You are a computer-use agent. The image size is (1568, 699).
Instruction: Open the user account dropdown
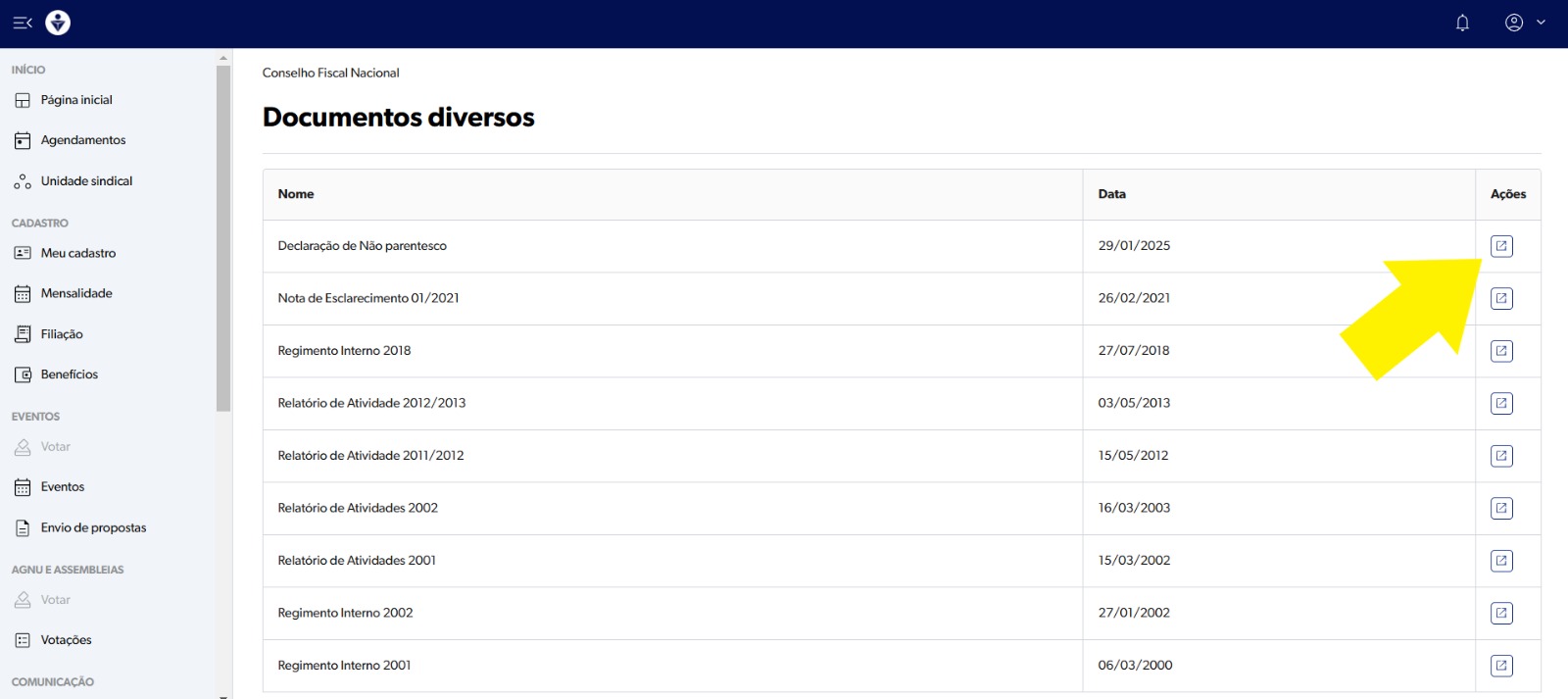coord(1524,23)
